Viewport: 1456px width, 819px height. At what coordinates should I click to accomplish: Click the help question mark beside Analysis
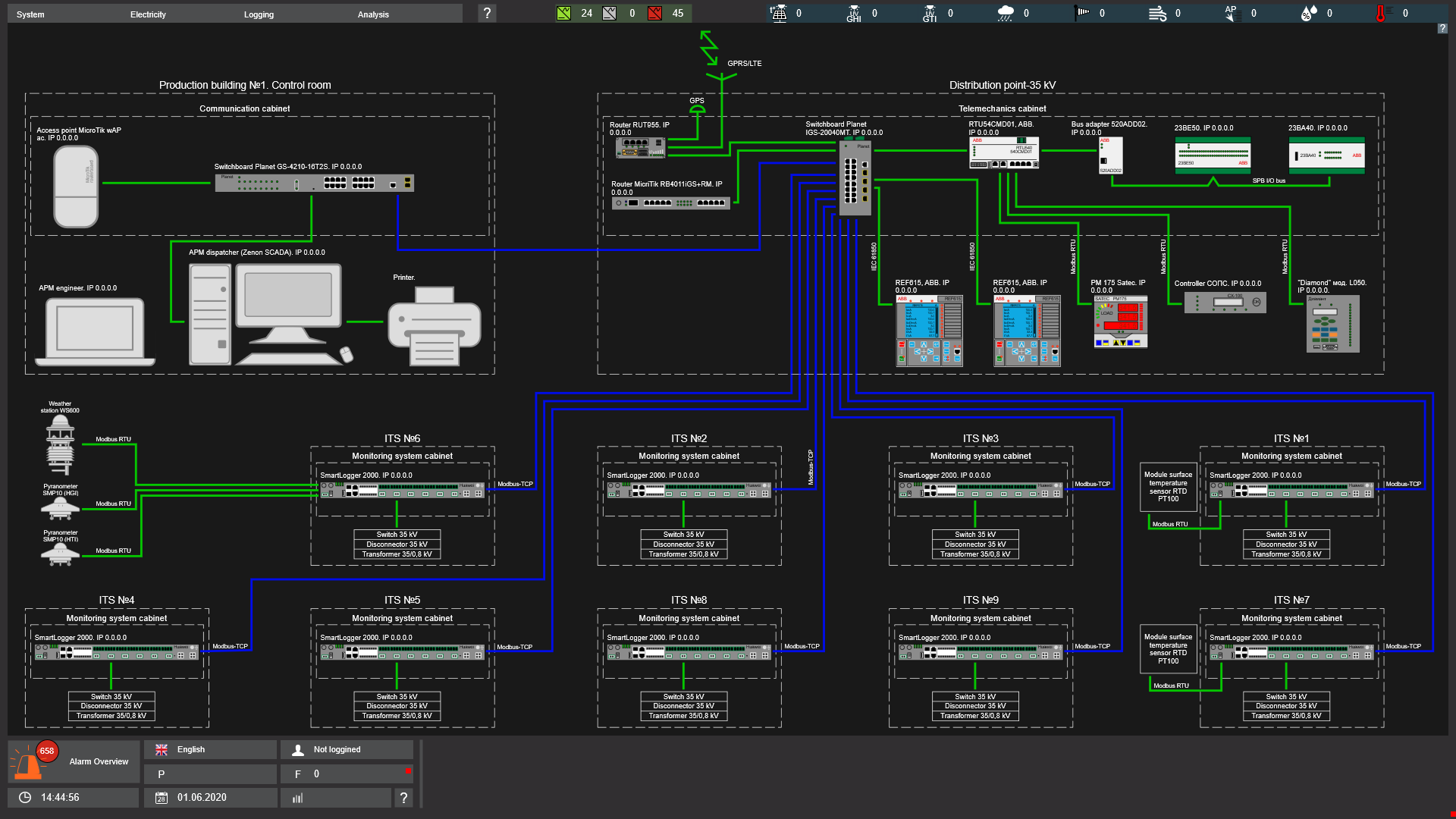(487, 13)
